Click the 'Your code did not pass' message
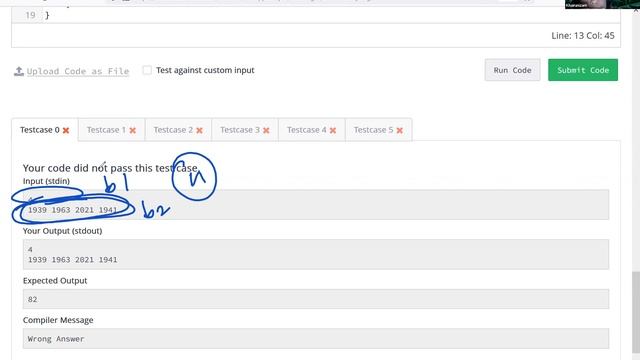Screen dimensions: 640x360 (x=110, y=168)
